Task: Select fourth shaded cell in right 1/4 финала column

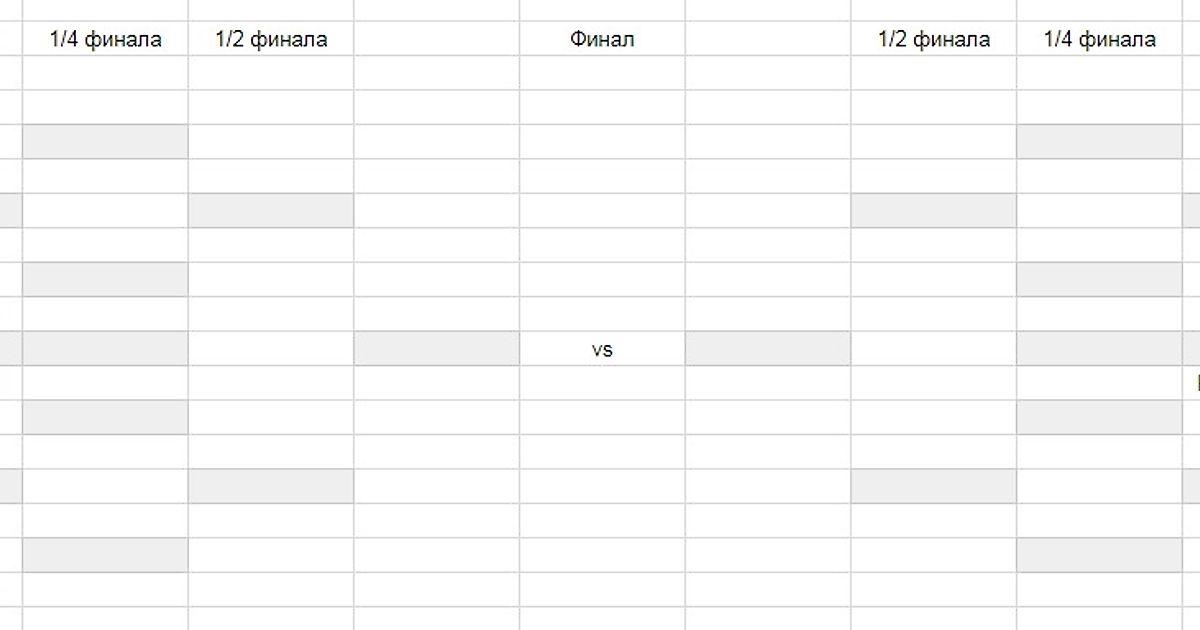Action: click(x=1099, y=418)
